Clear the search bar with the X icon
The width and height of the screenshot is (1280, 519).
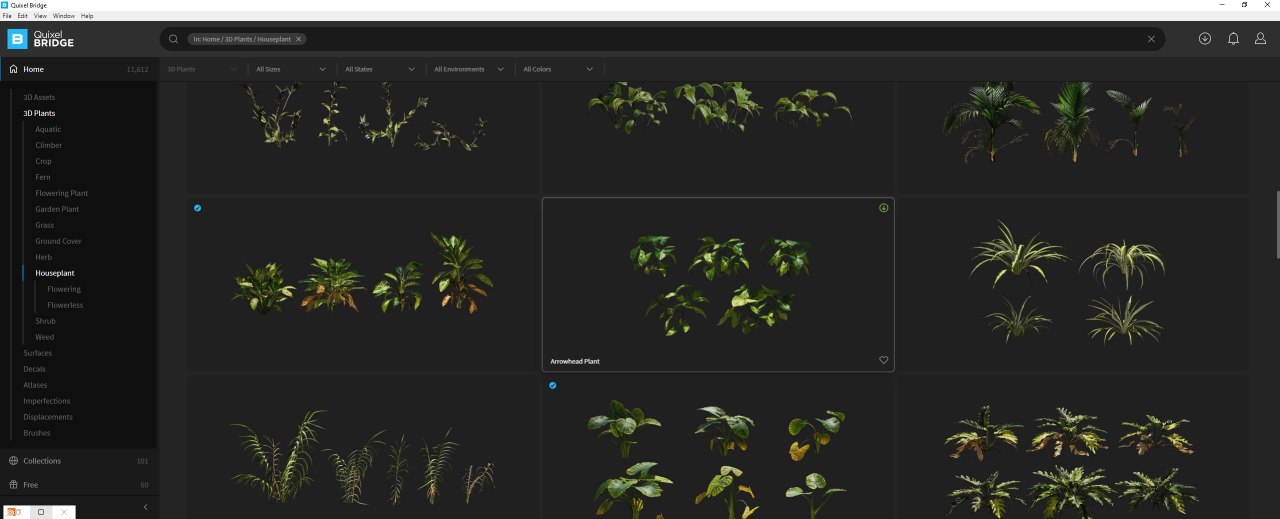pos(1151,39)
